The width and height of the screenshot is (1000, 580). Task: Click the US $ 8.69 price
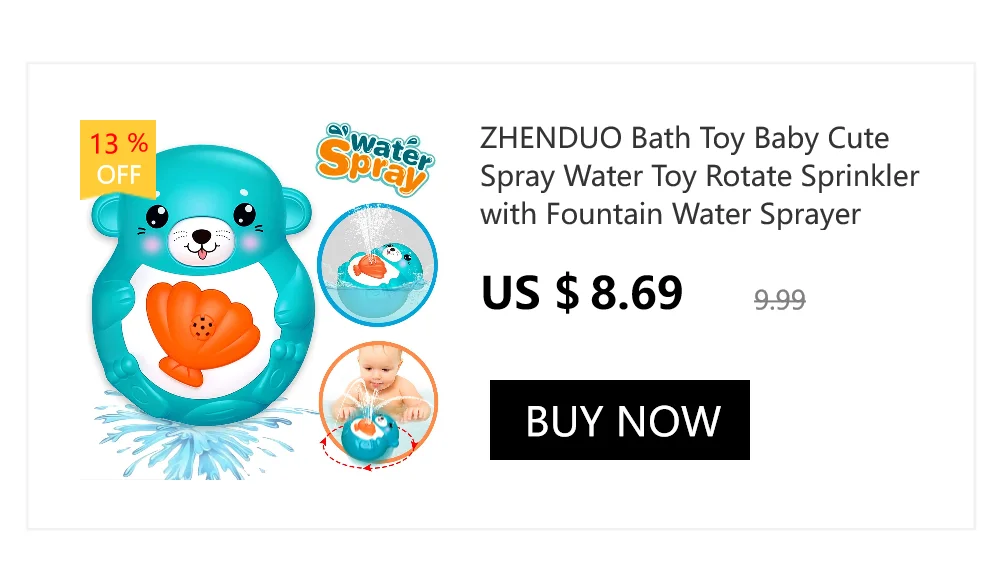point(582,293)
